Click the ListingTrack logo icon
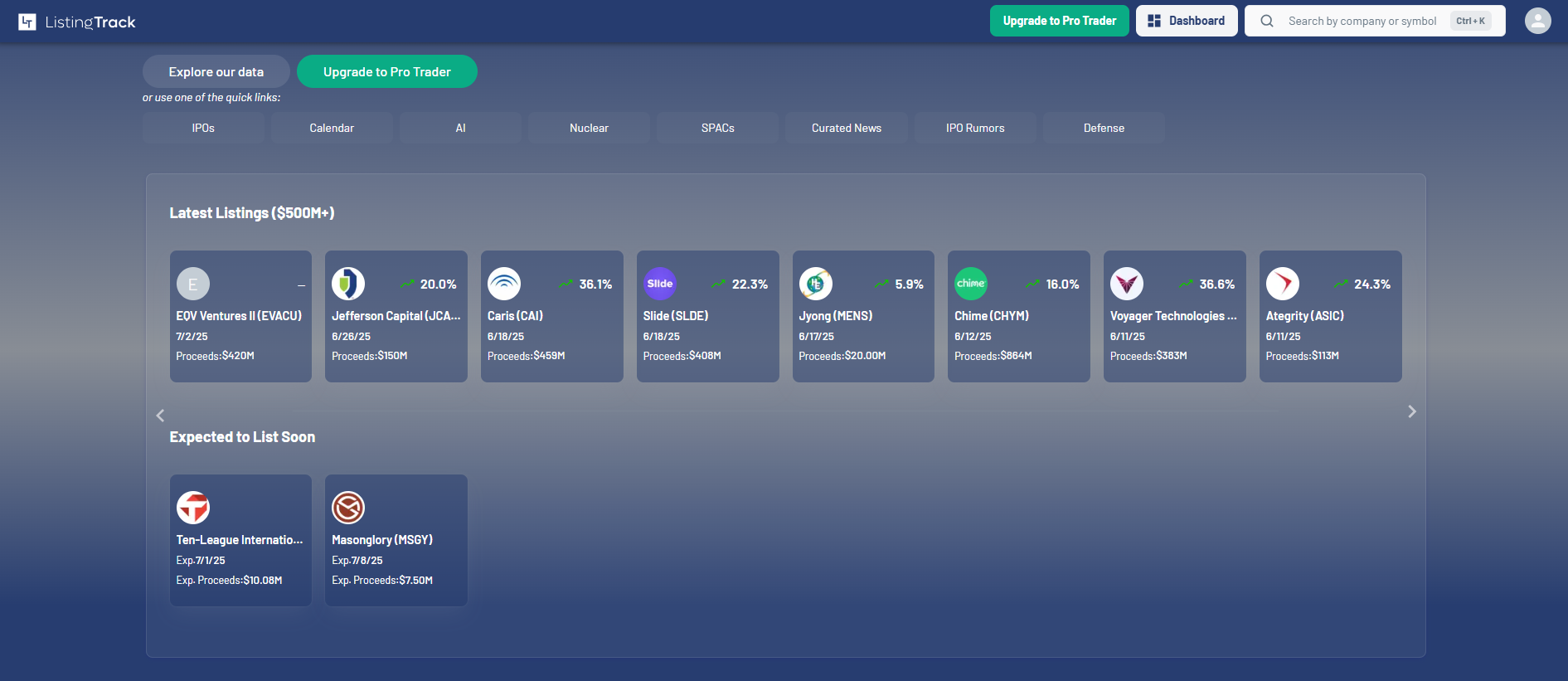Screen dimensions: 1568x681 (x=27, y=22)
